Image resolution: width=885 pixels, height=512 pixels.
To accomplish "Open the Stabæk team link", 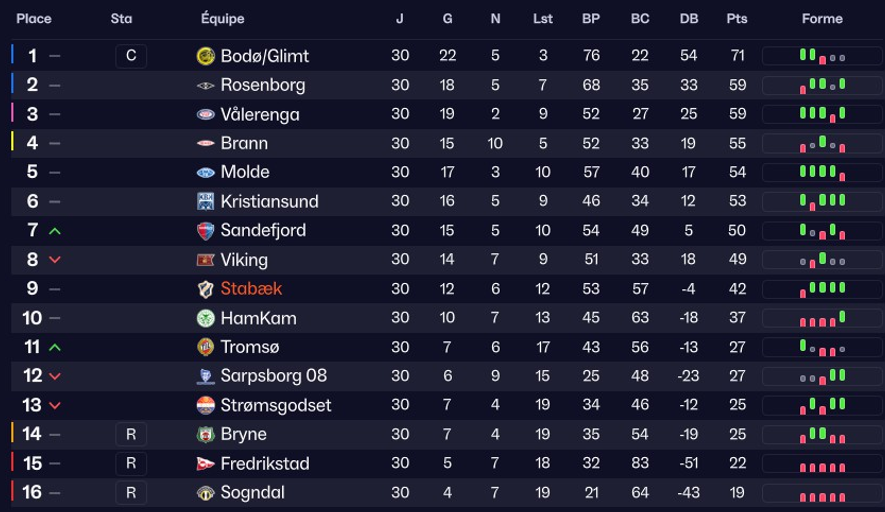I will click(251, 289).
